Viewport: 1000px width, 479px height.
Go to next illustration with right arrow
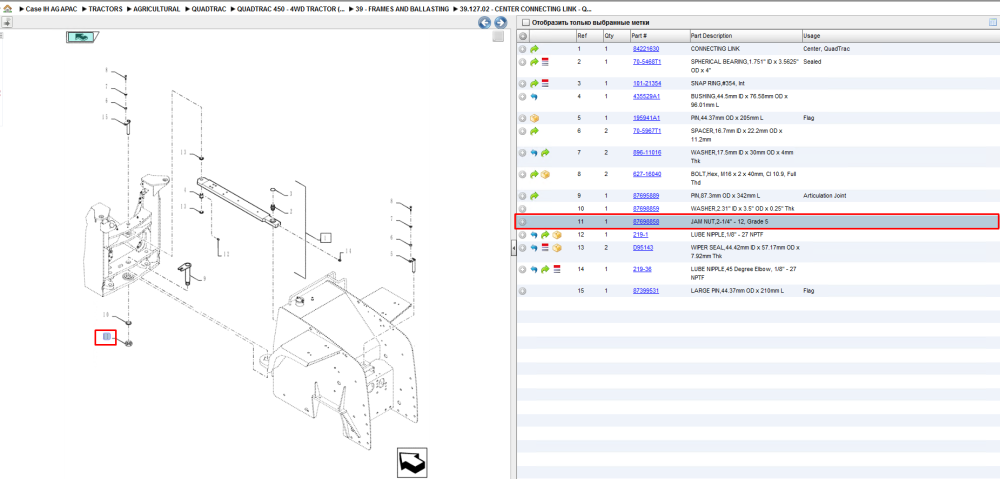pyautogui.click(x=501, y=23)
